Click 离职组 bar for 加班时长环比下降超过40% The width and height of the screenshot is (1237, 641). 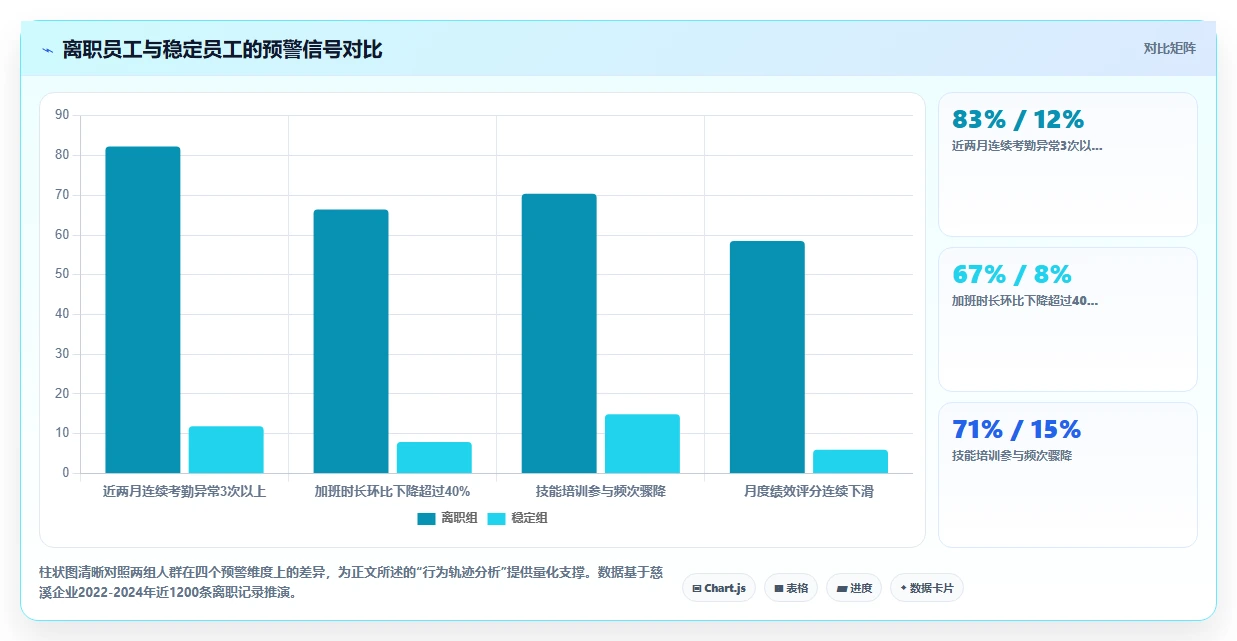click(x=351, y=341)
